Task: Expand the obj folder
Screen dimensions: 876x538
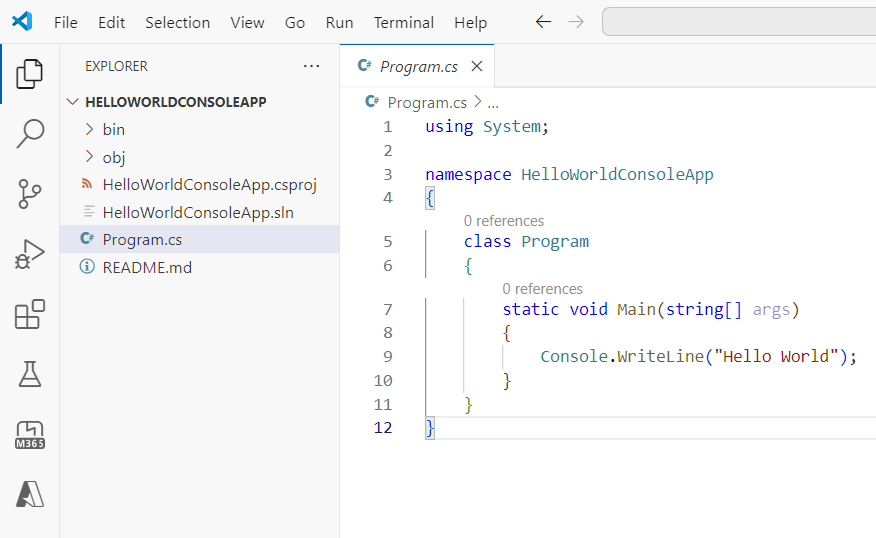Action: click(113, 157)
